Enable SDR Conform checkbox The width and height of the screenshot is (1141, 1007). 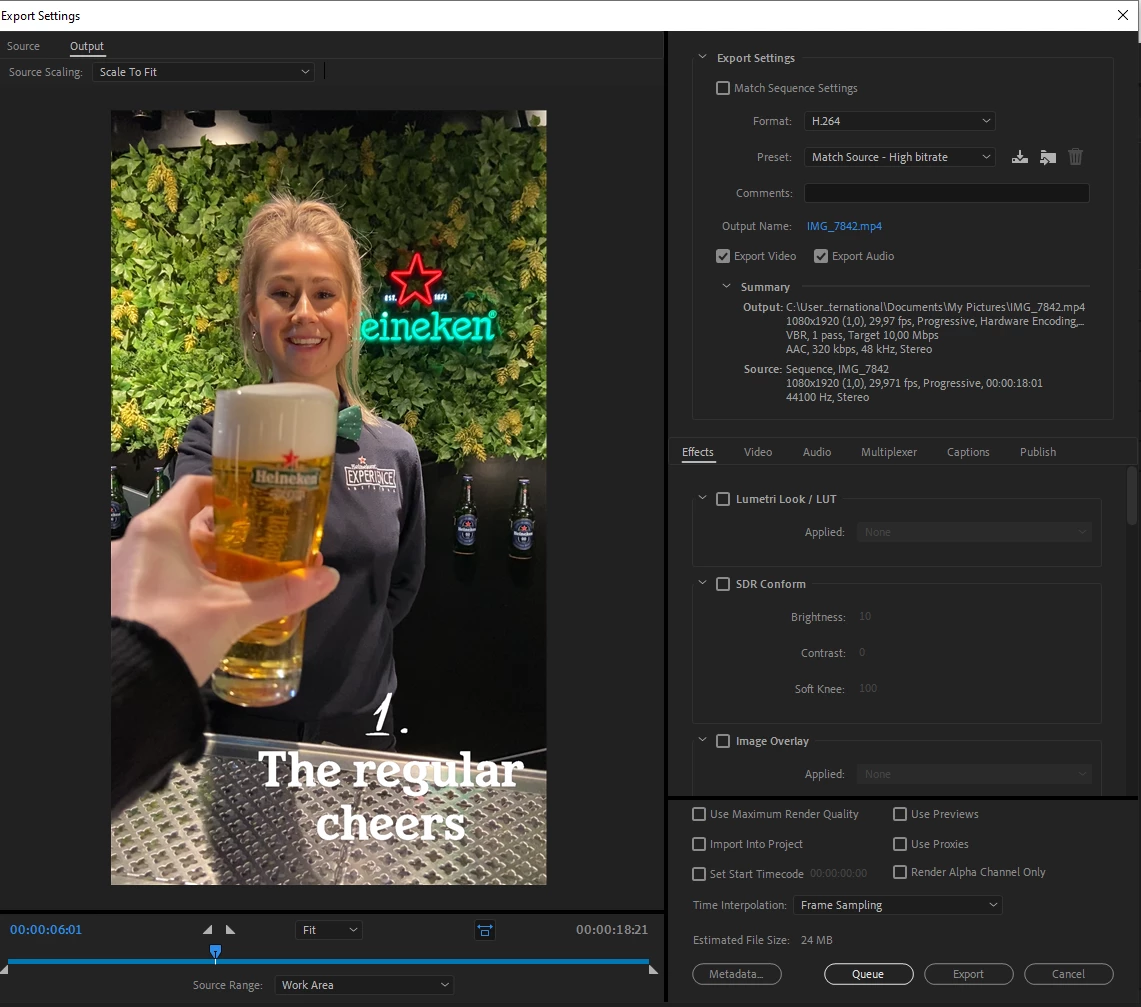tap(723, 584)
